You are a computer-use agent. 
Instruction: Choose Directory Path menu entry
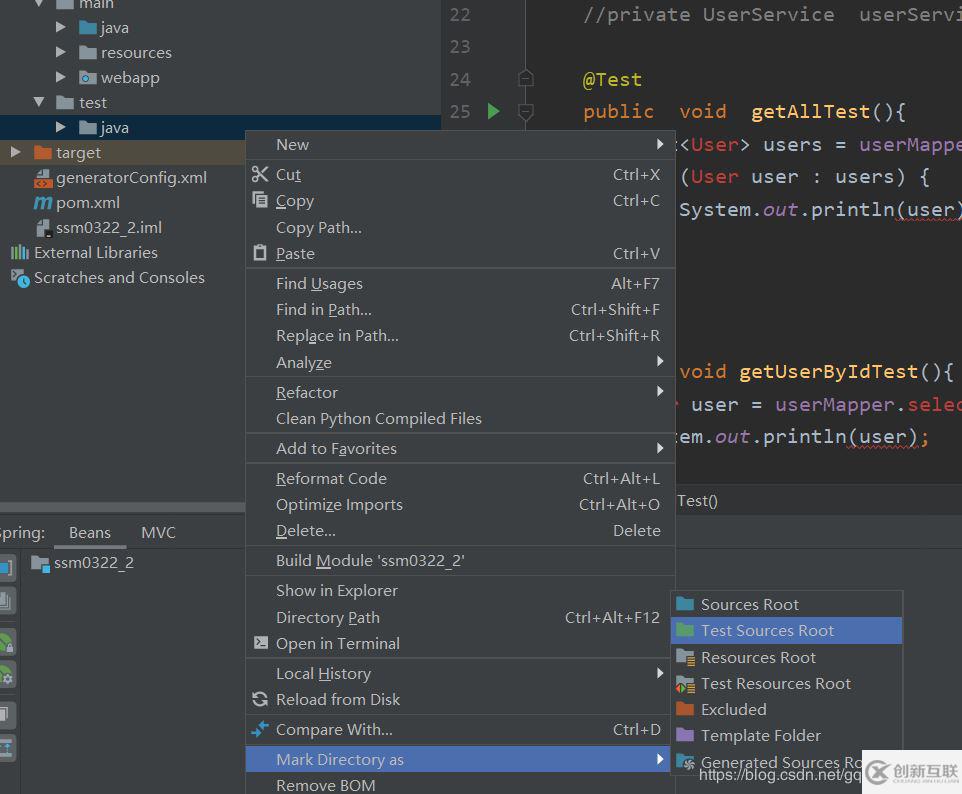coord(460,617)
